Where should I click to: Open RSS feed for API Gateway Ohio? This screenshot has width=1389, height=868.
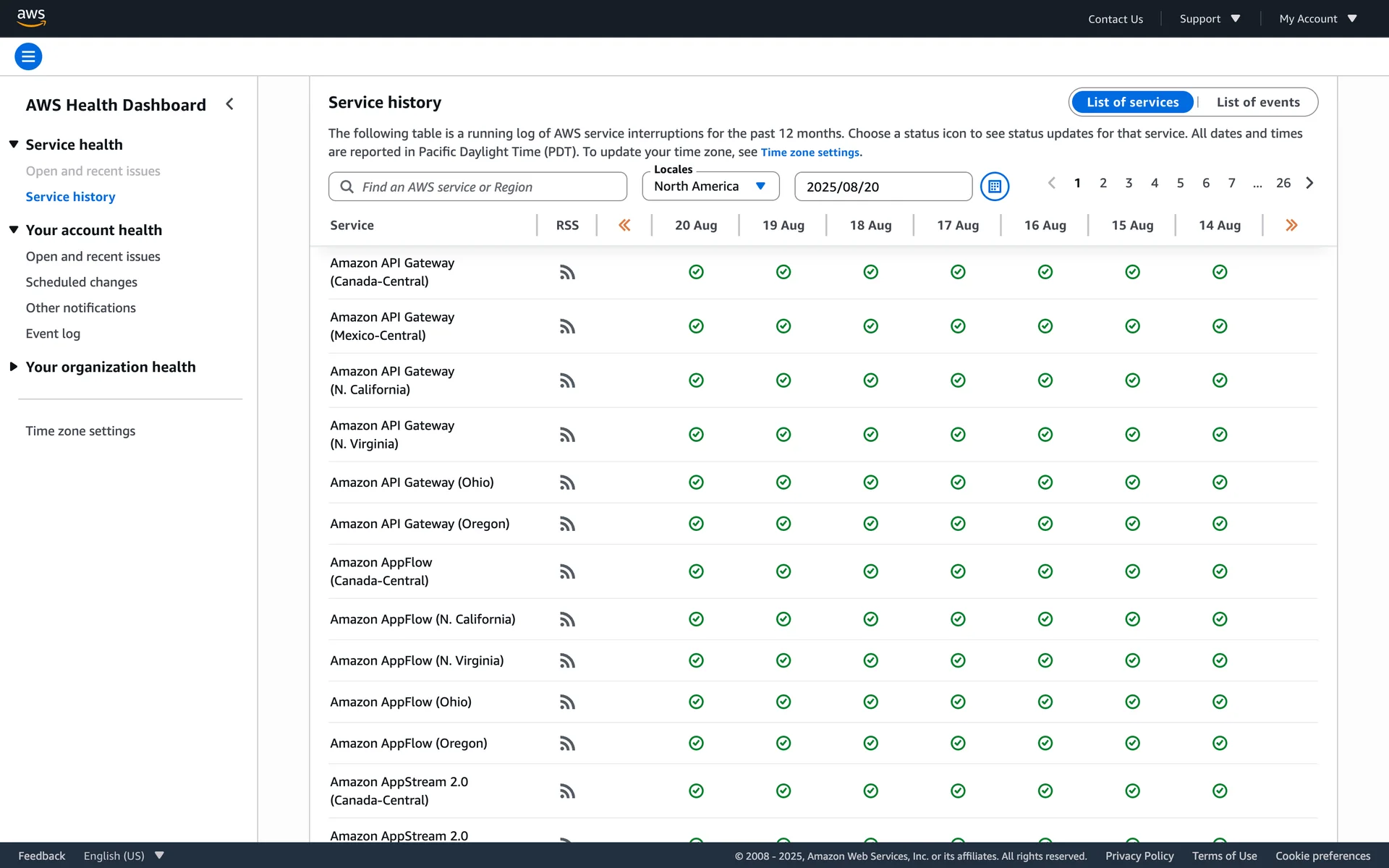point(567,482)
